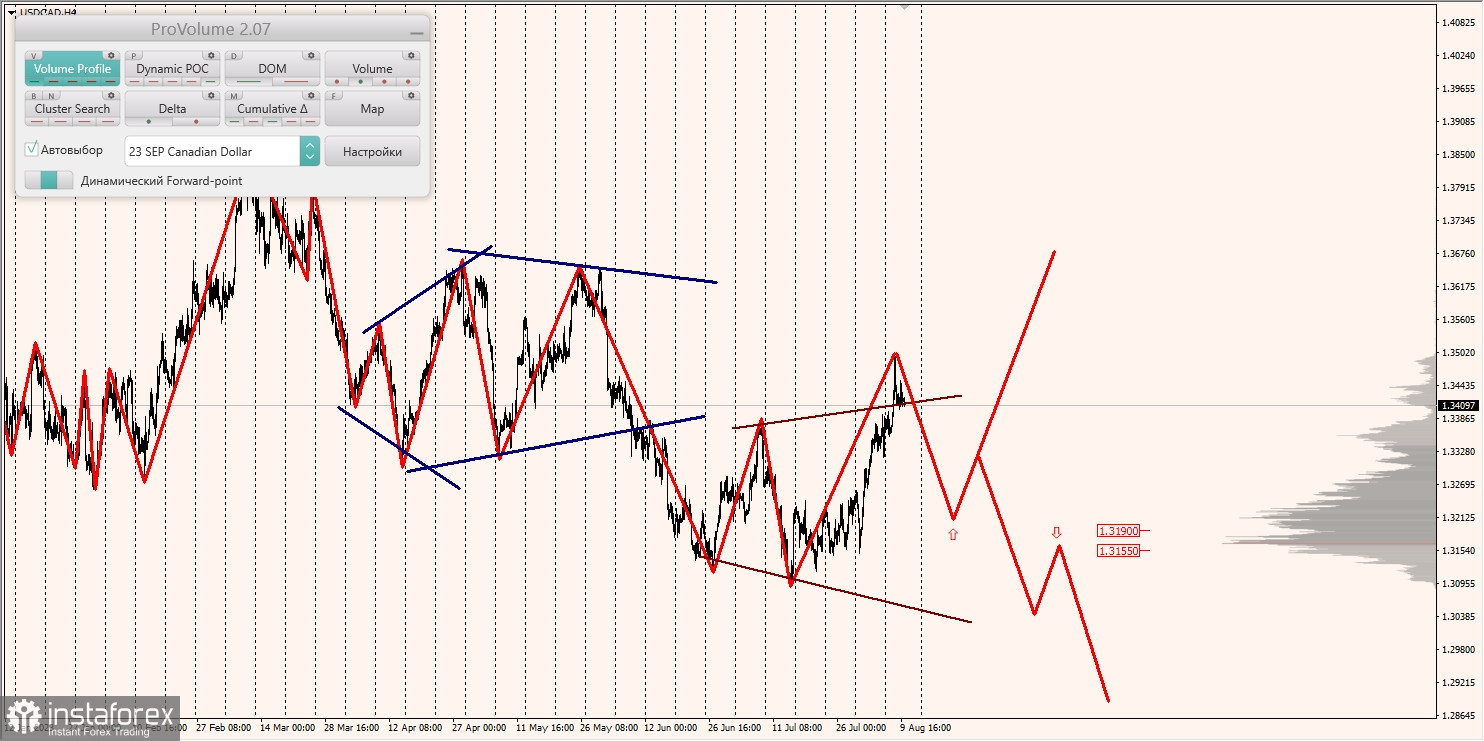Click the F hotkey badge on Map
The image size is (1484, 741).
(x=334, y=96)
